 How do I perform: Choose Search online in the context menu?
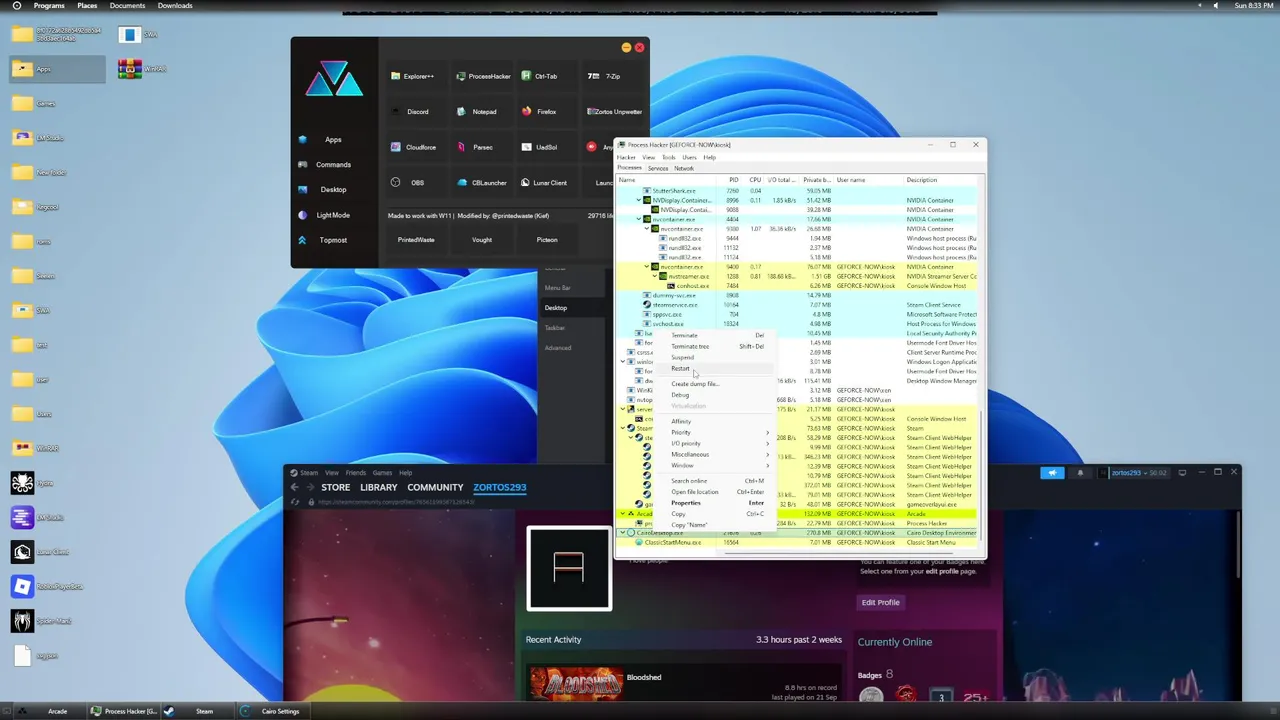coord(718,481)
